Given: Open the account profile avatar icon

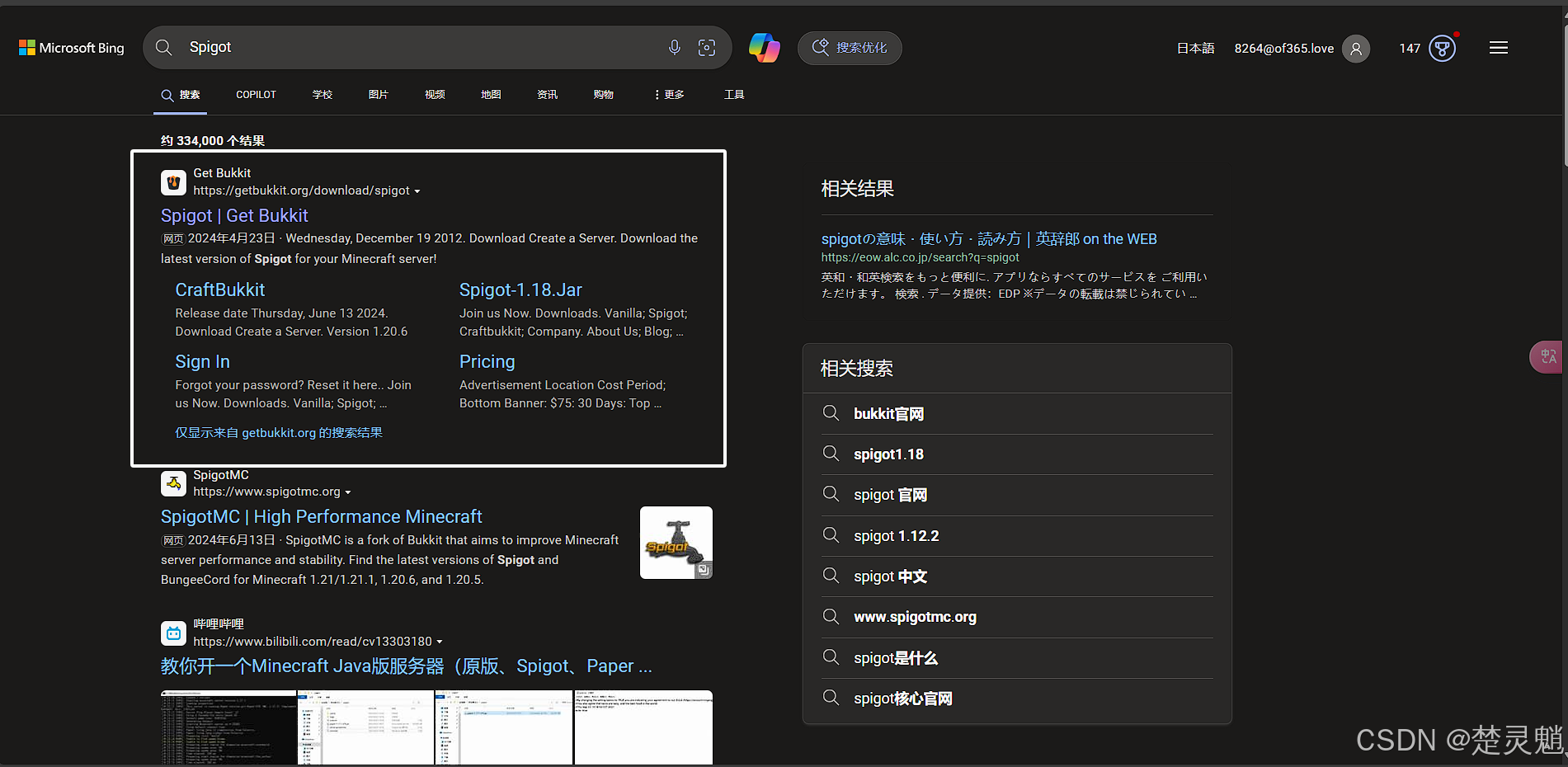Looking at the screenshot, I should (x=1356, y=49).
